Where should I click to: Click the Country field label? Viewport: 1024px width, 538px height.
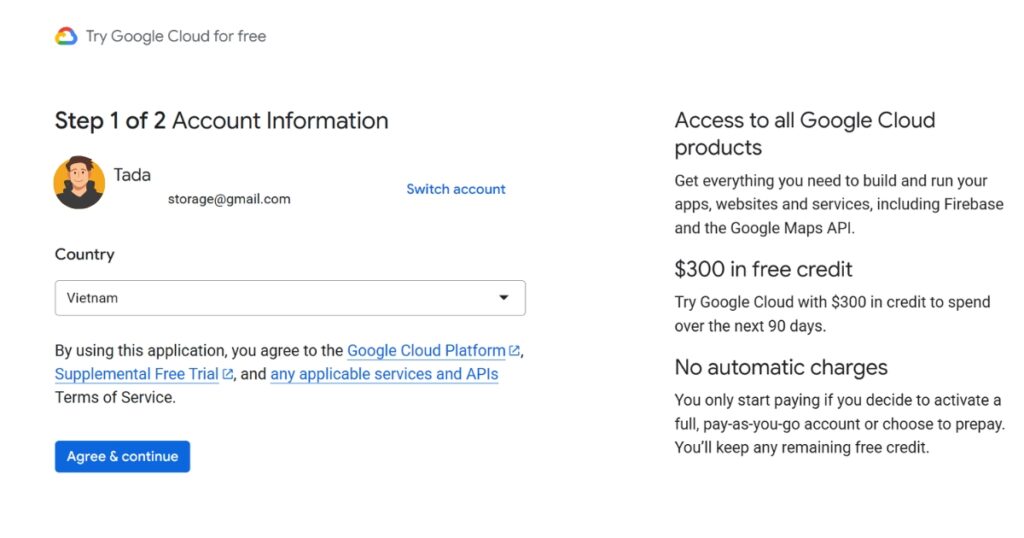84,255
